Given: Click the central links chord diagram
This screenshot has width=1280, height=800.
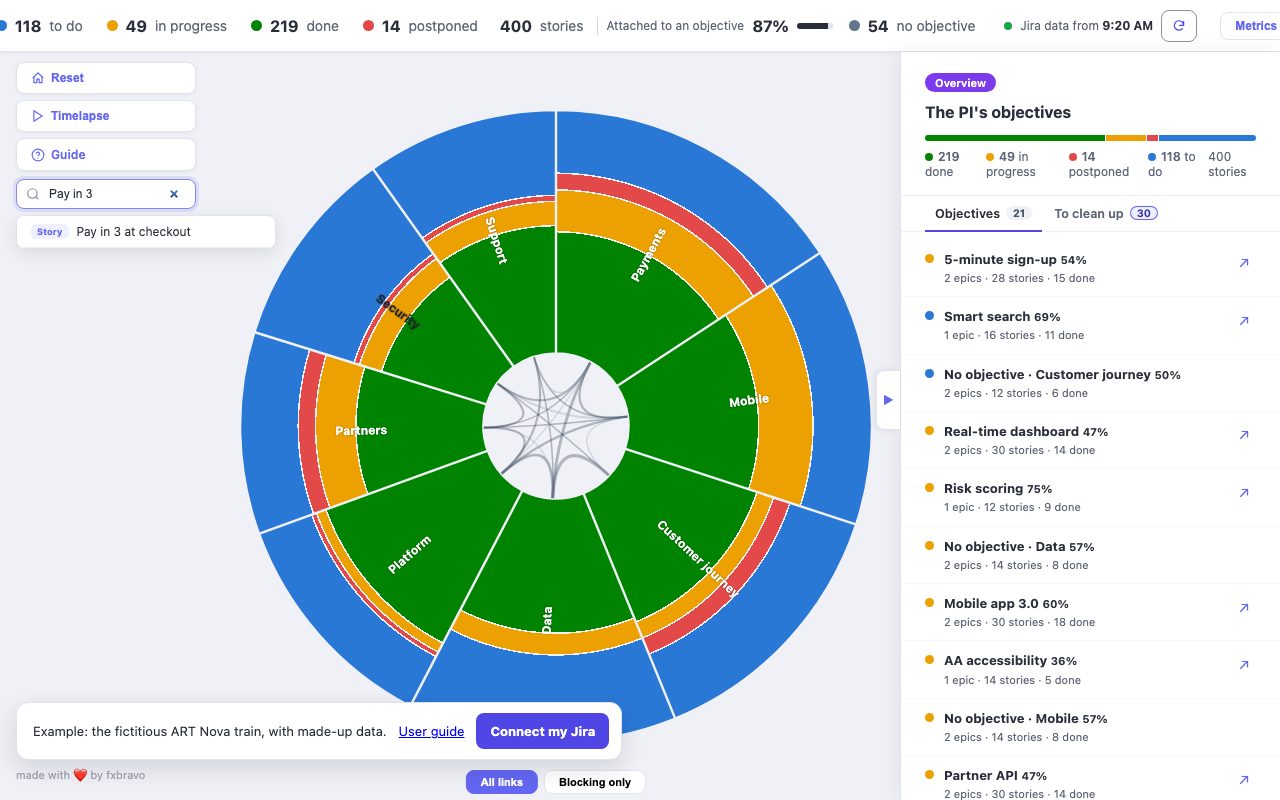Looking at the screenshot, I should point(556,426).
